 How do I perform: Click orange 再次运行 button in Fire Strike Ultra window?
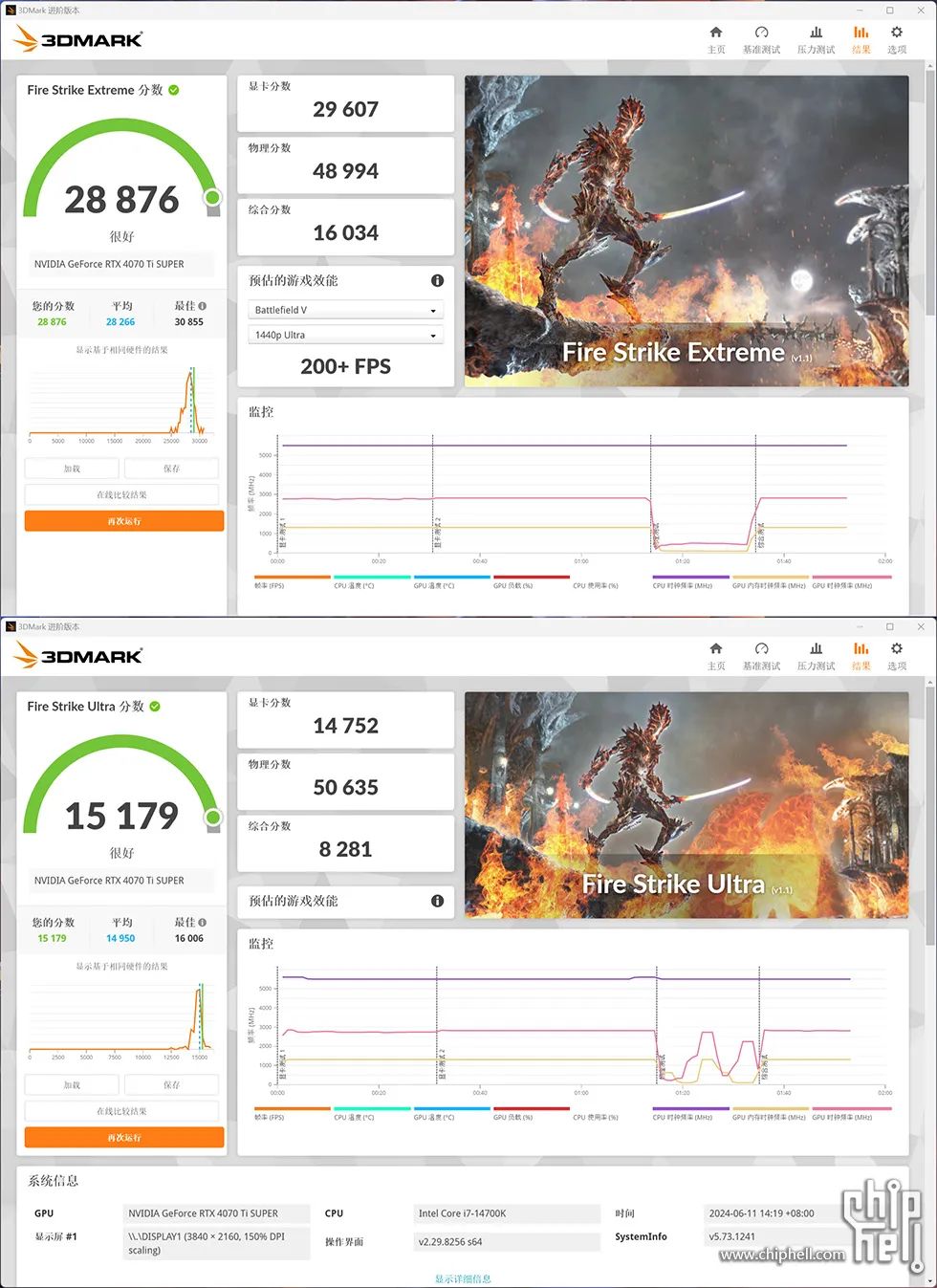click(124, 1138)
